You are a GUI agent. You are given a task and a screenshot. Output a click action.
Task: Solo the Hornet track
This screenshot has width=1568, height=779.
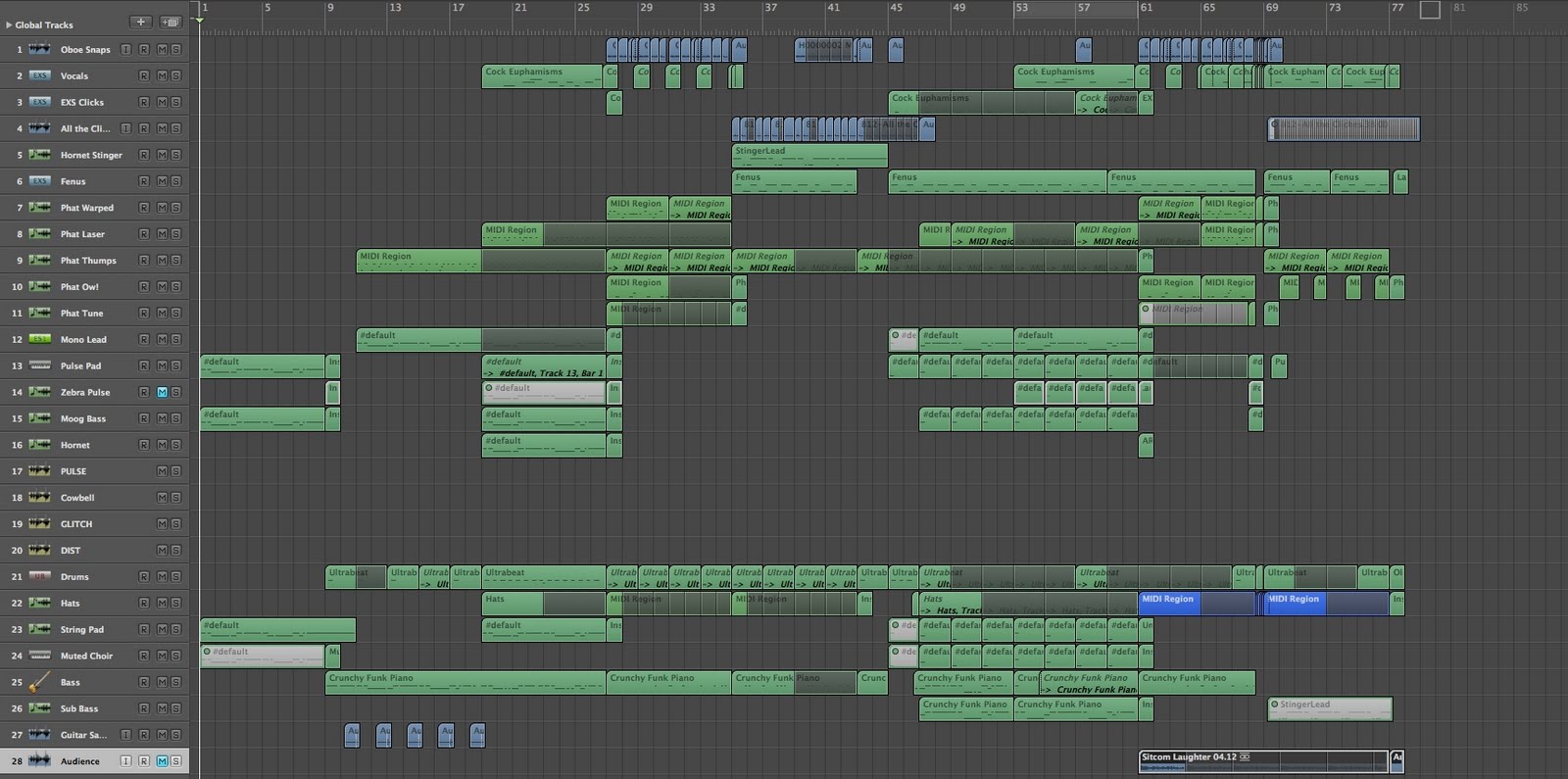pyautogui.click(x=176, y=445)
